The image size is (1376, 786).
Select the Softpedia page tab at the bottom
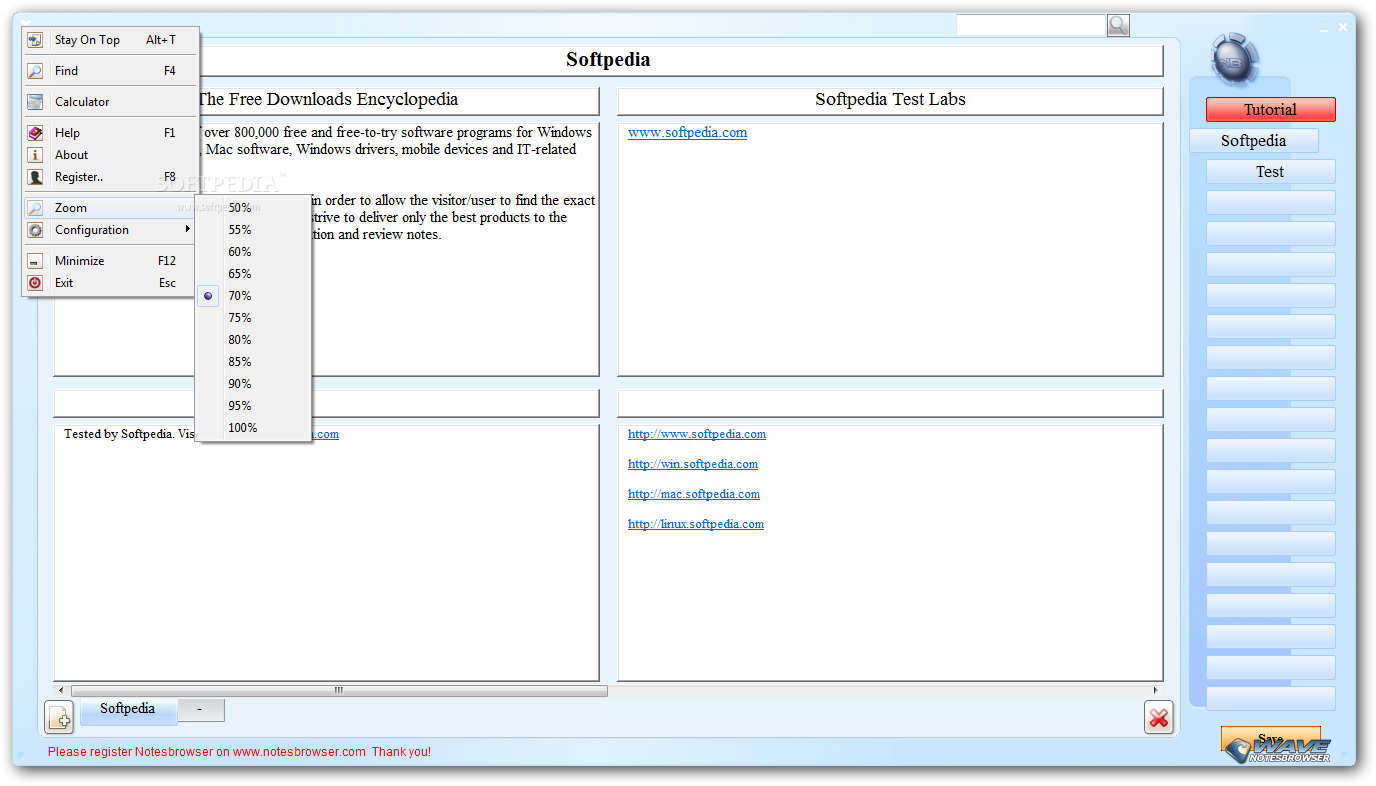tap(128, 710)
